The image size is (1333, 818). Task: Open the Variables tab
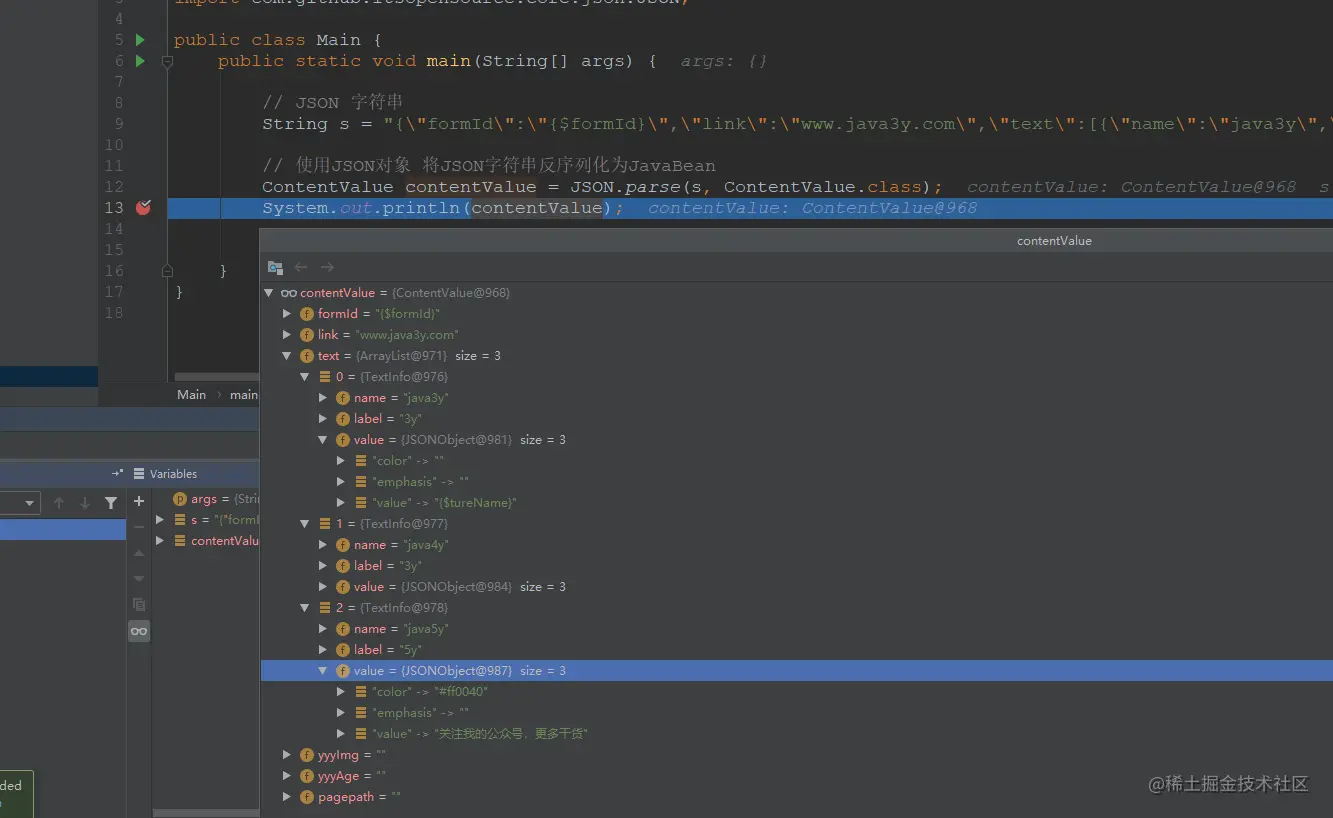pyautogui.click(x=165, y=474)
